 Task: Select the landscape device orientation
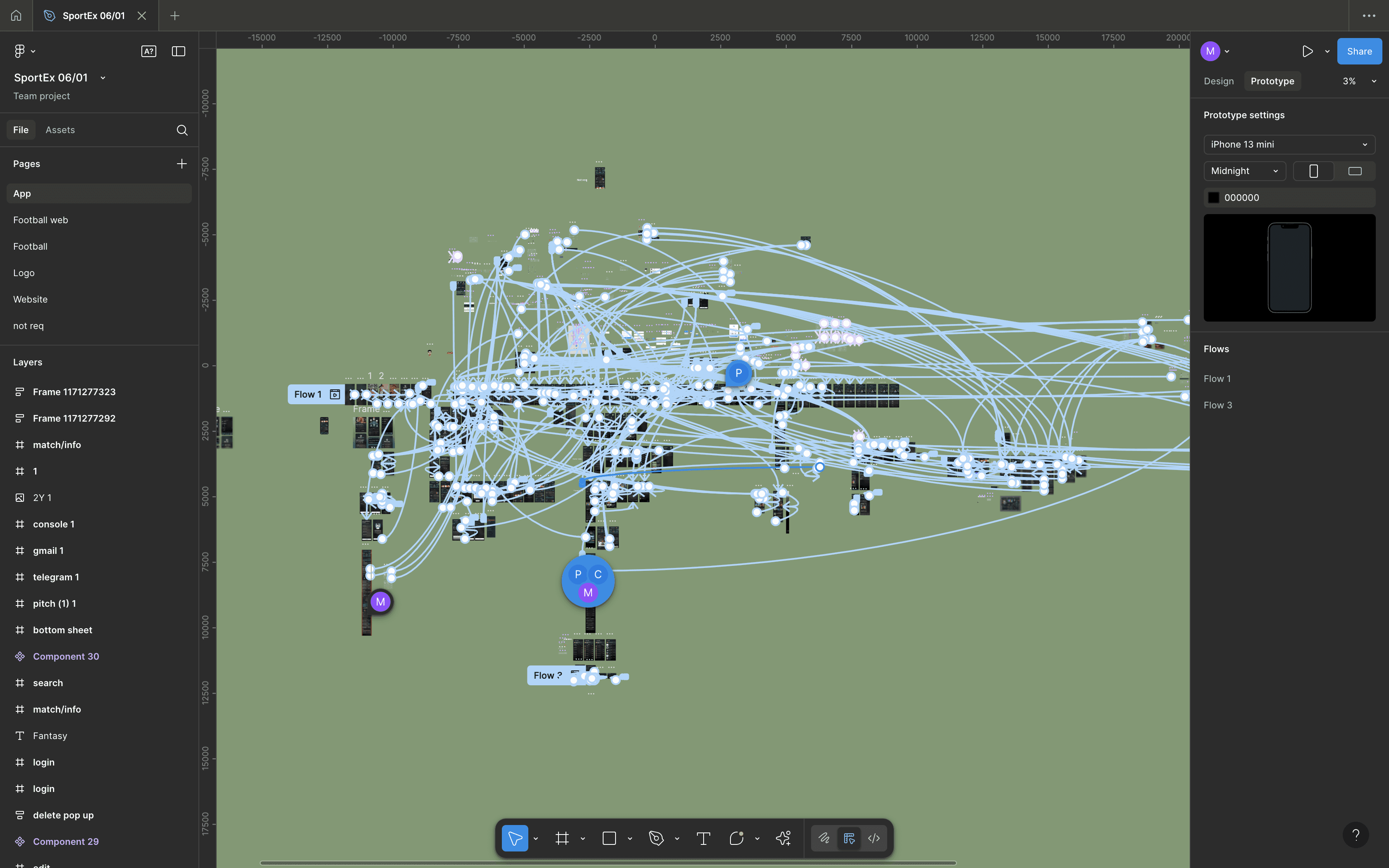[x=1355, y=171]
